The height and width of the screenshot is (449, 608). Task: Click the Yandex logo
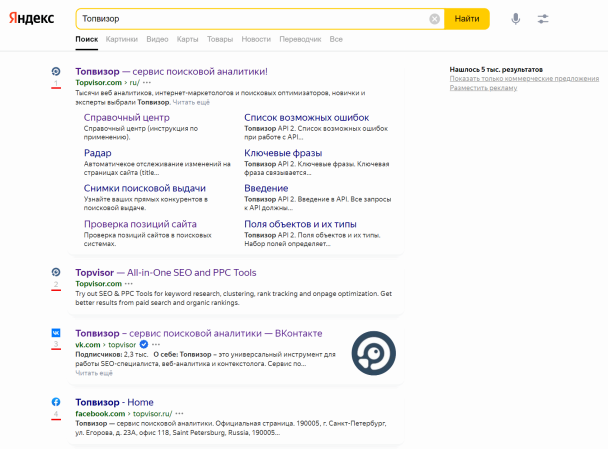click(x=32, y=19)
